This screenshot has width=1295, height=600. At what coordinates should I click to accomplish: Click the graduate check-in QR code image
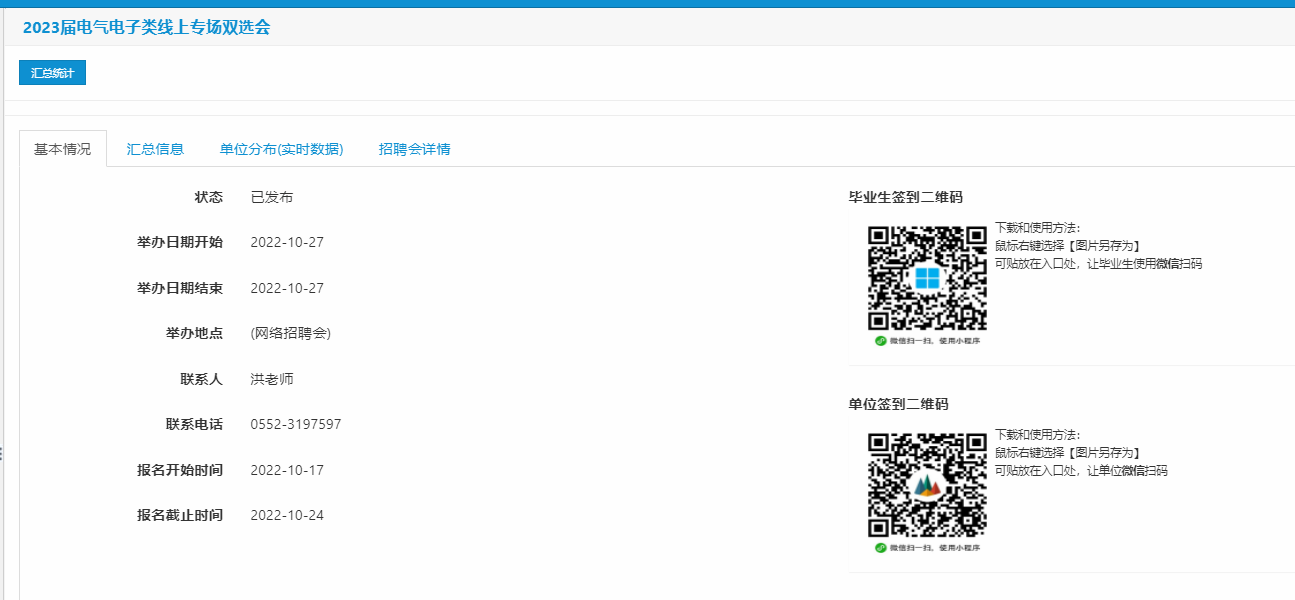tap(927, 278)
